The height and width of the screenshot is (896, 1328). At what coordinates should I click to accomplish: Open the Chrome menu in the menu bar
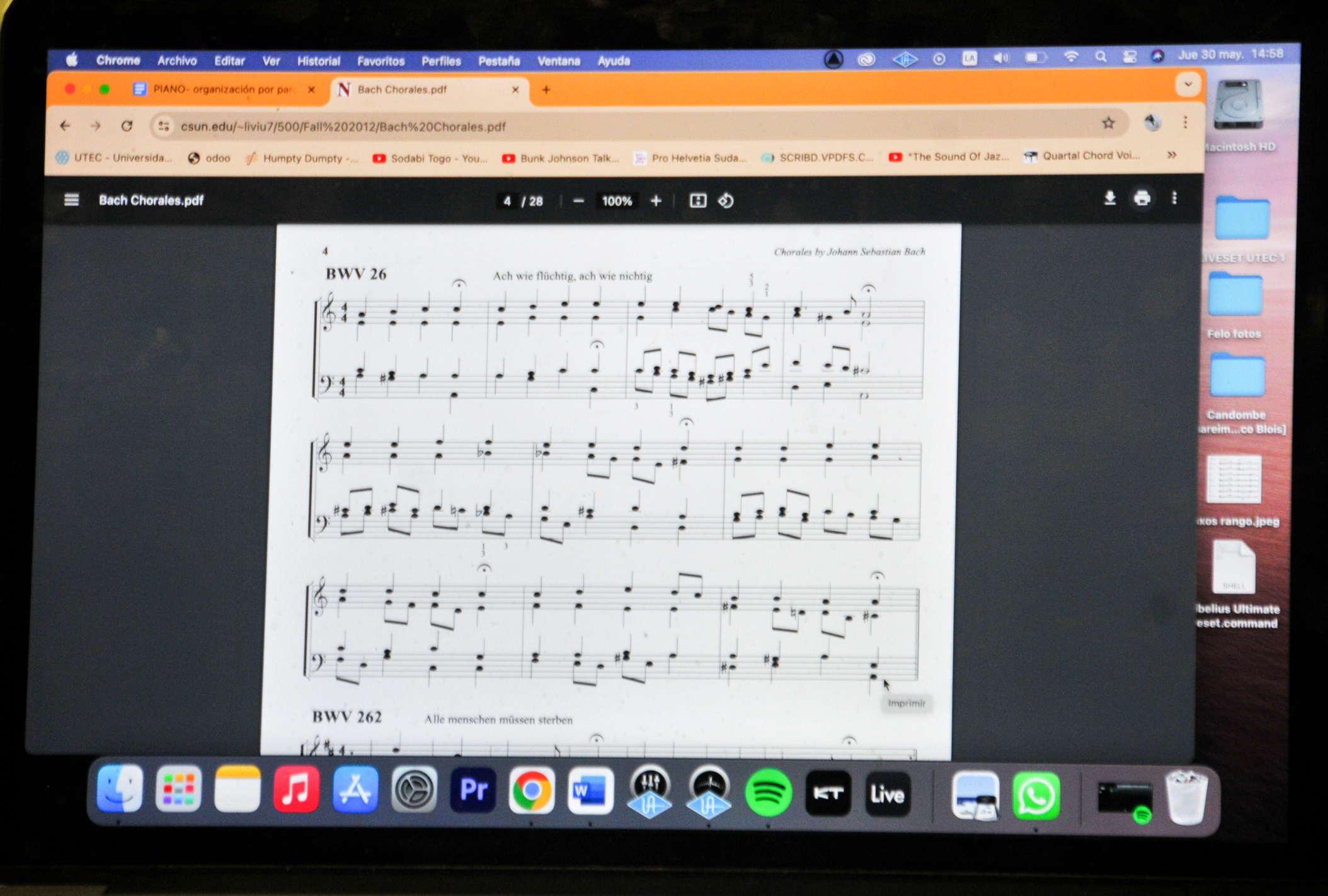click(x=118, y=60)
